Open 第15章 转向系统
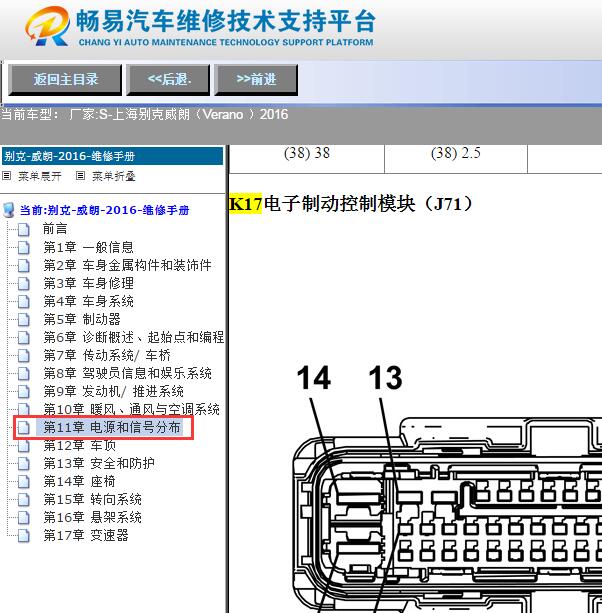 (x=92, y=499)
